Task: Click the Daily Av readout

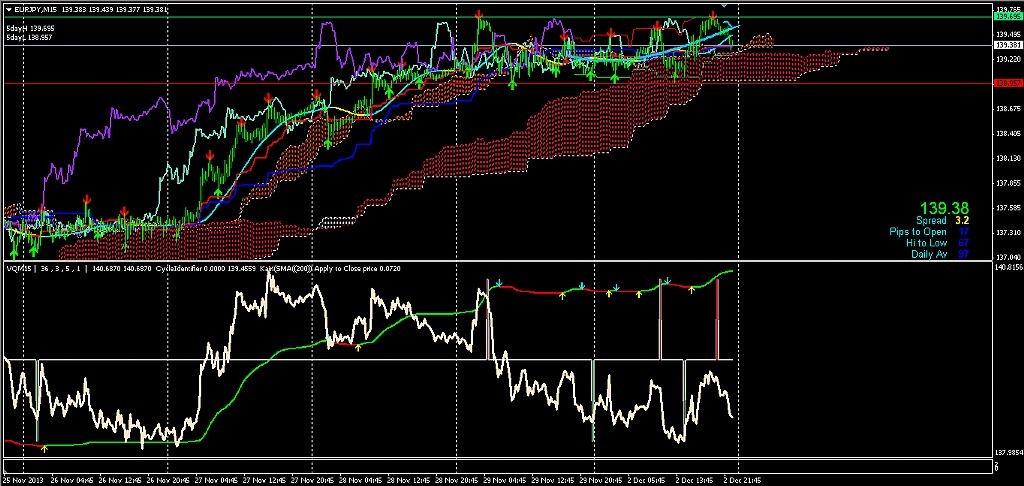Action: point(940,254)
